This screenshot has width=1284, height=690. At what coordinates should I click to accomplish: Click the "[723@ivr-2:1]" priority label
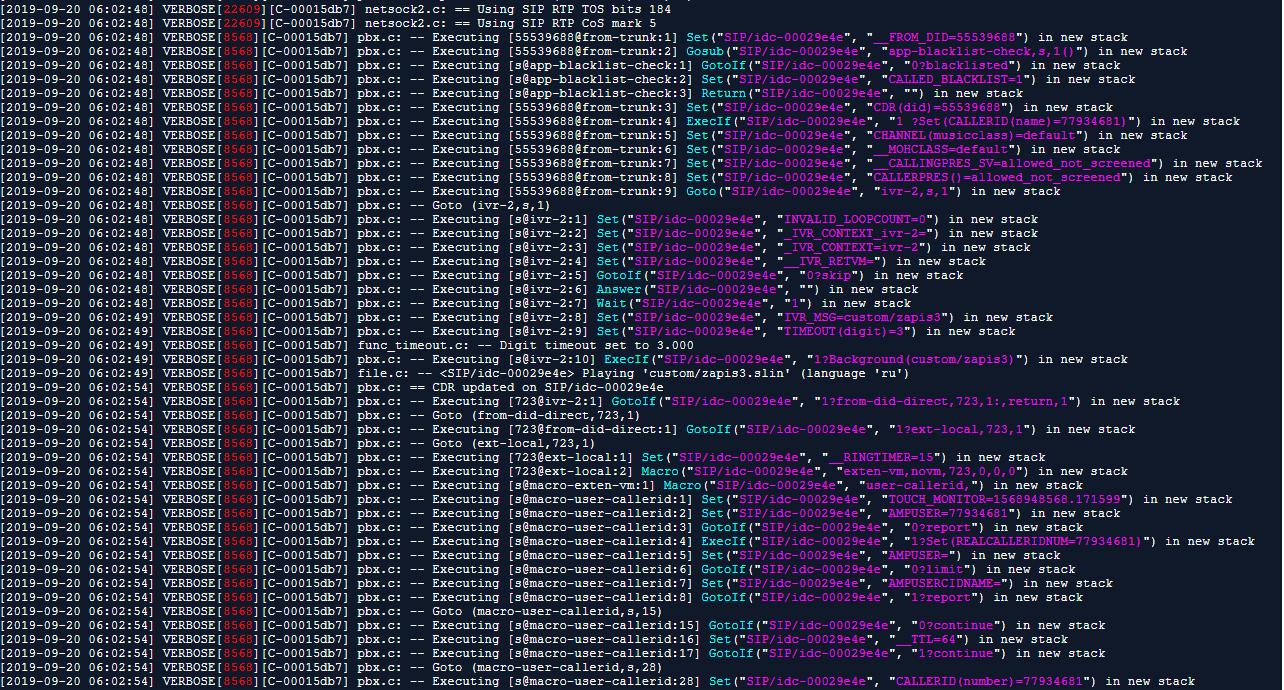tap(556, 401)
